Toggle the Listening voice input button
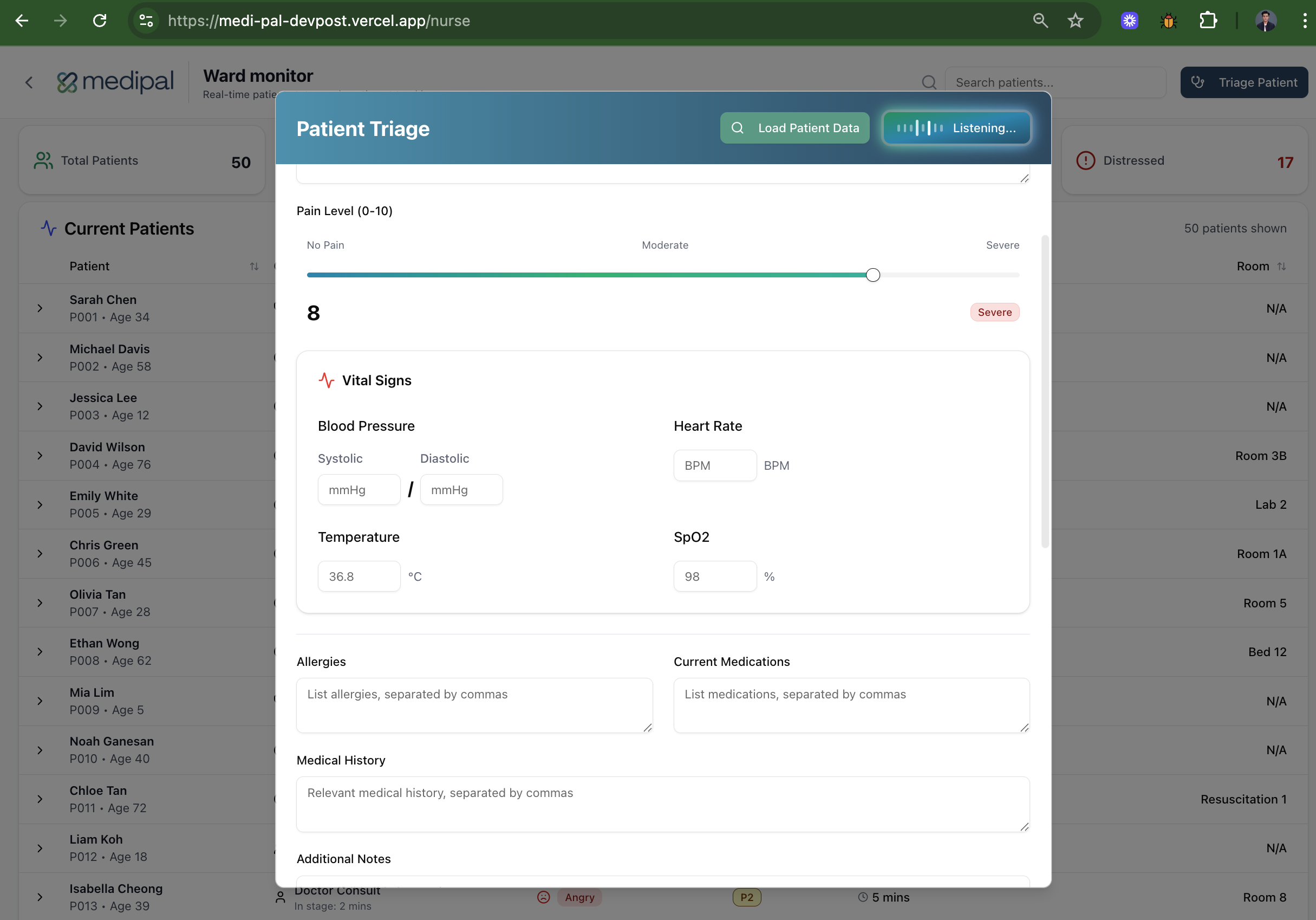The width and height of the screenshot is (1316, 920). pyautogui.click(x=956, y=128)
